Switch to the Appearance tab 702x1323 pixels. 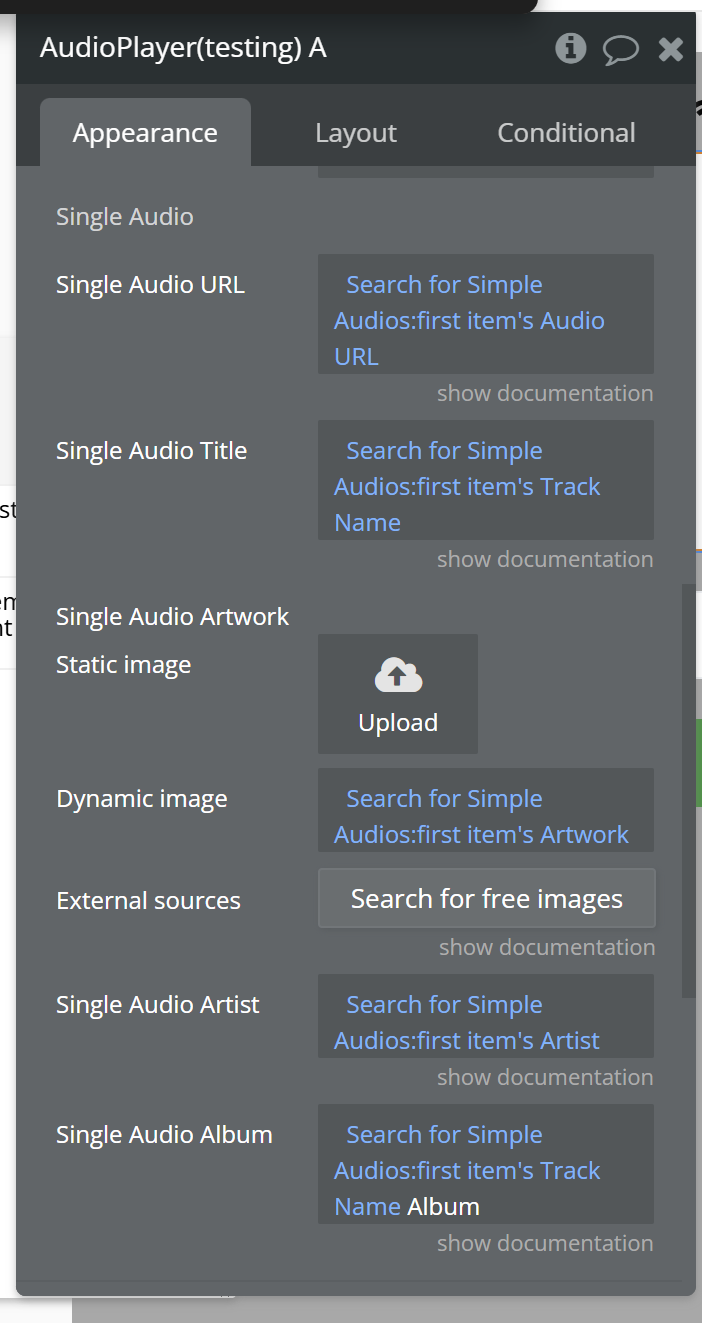(x=145, y=133)
